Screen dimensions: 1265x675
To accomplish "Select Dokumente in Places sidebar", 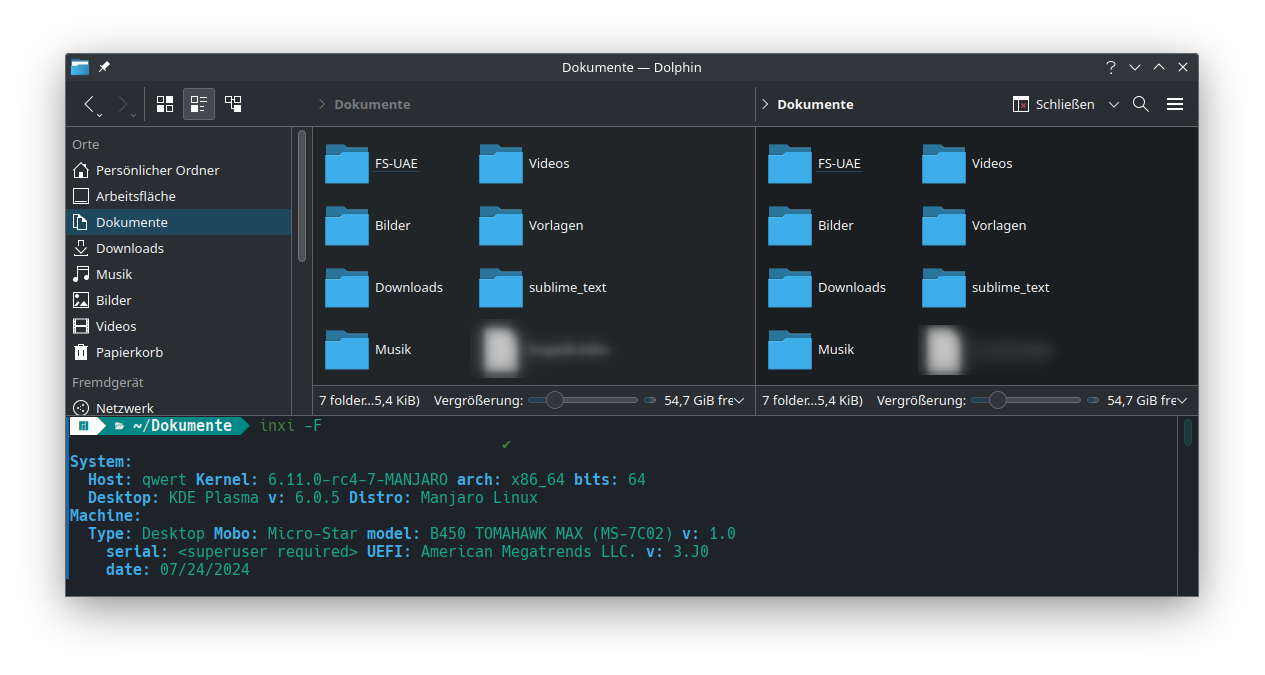I will [x=179, y=222].
